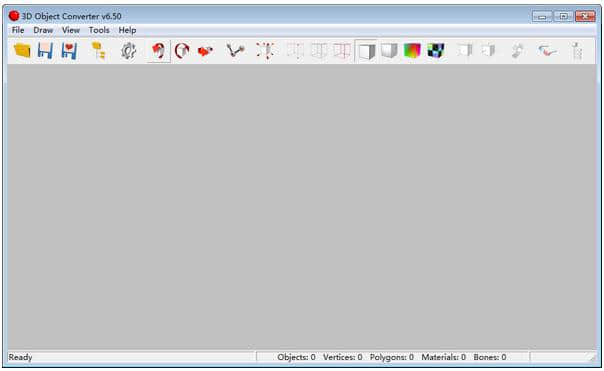Click the rainbow gradient color cube icon

412,50
